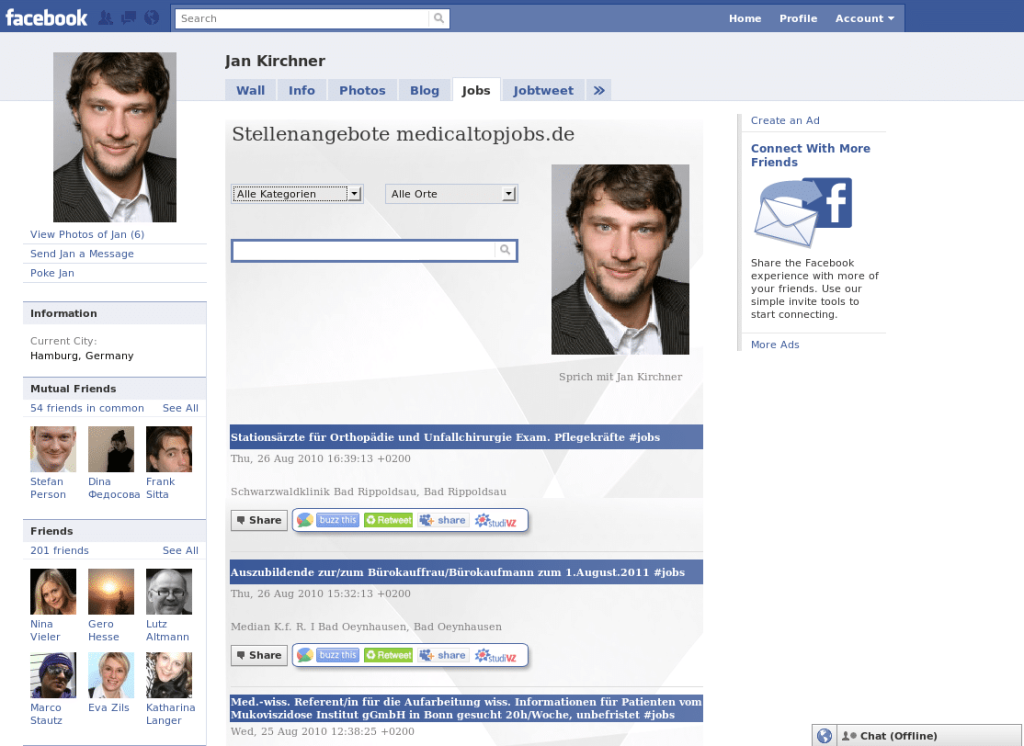Open Auszubildende Bürokauffrau job title
Screen dimensions: 1024x746
pyautogui.click(x=458, y=572)
